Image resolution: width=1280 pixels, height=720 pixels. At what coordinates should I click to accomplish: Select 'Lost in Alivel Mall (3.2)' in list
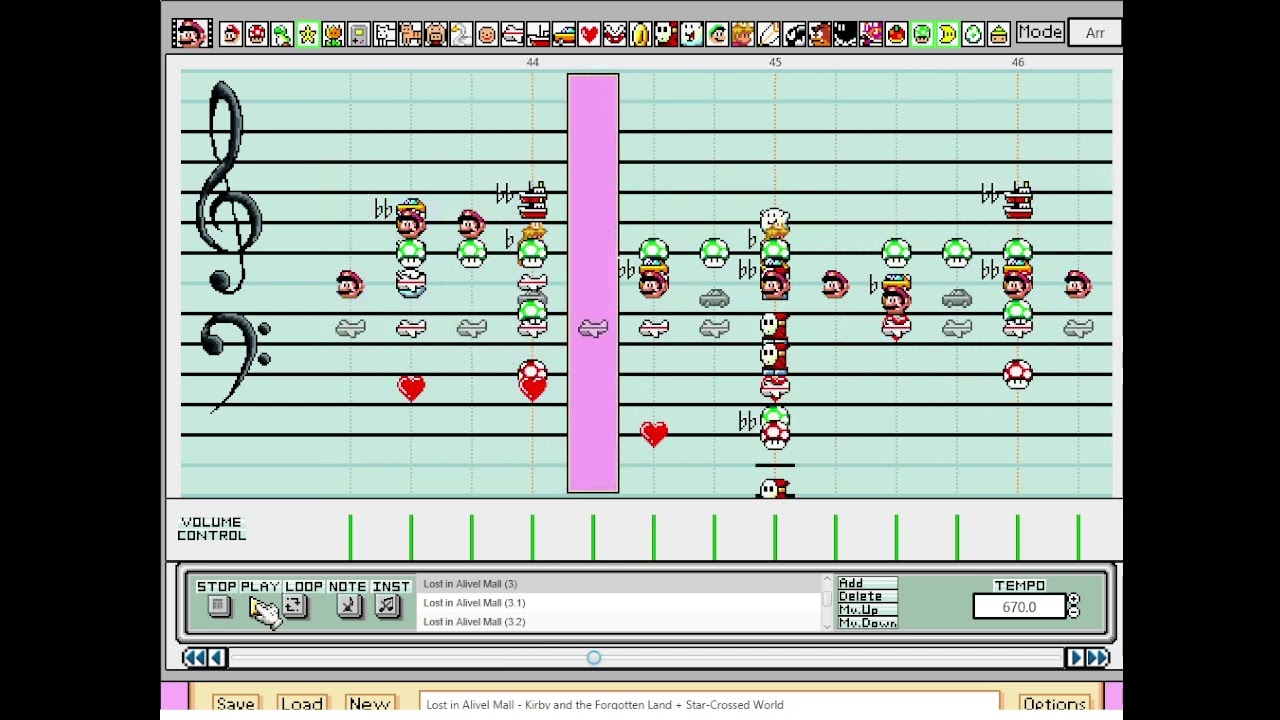pos(619,622)
